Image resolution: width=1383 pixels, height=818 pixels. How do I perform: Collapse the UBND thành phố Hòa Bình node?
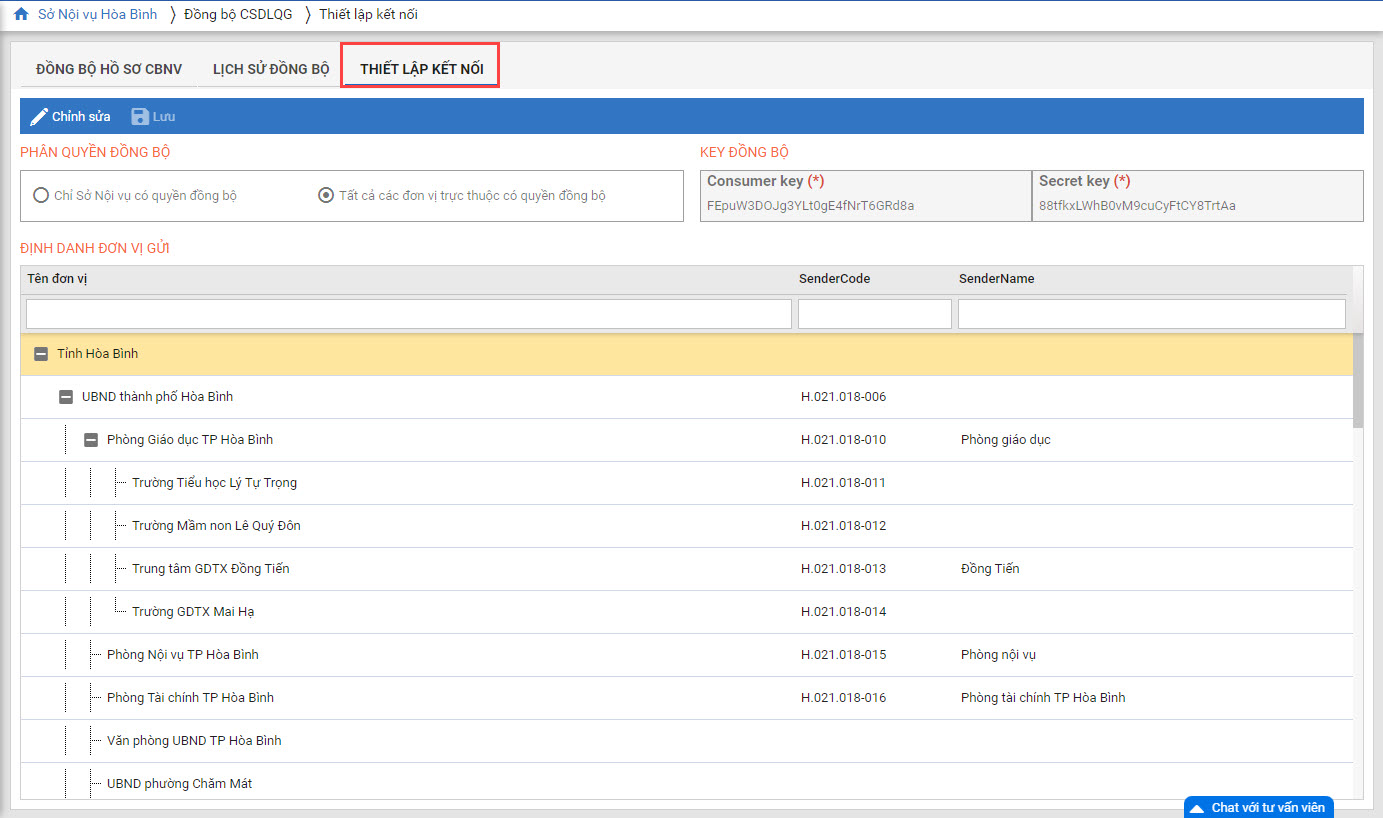[66, 397]
